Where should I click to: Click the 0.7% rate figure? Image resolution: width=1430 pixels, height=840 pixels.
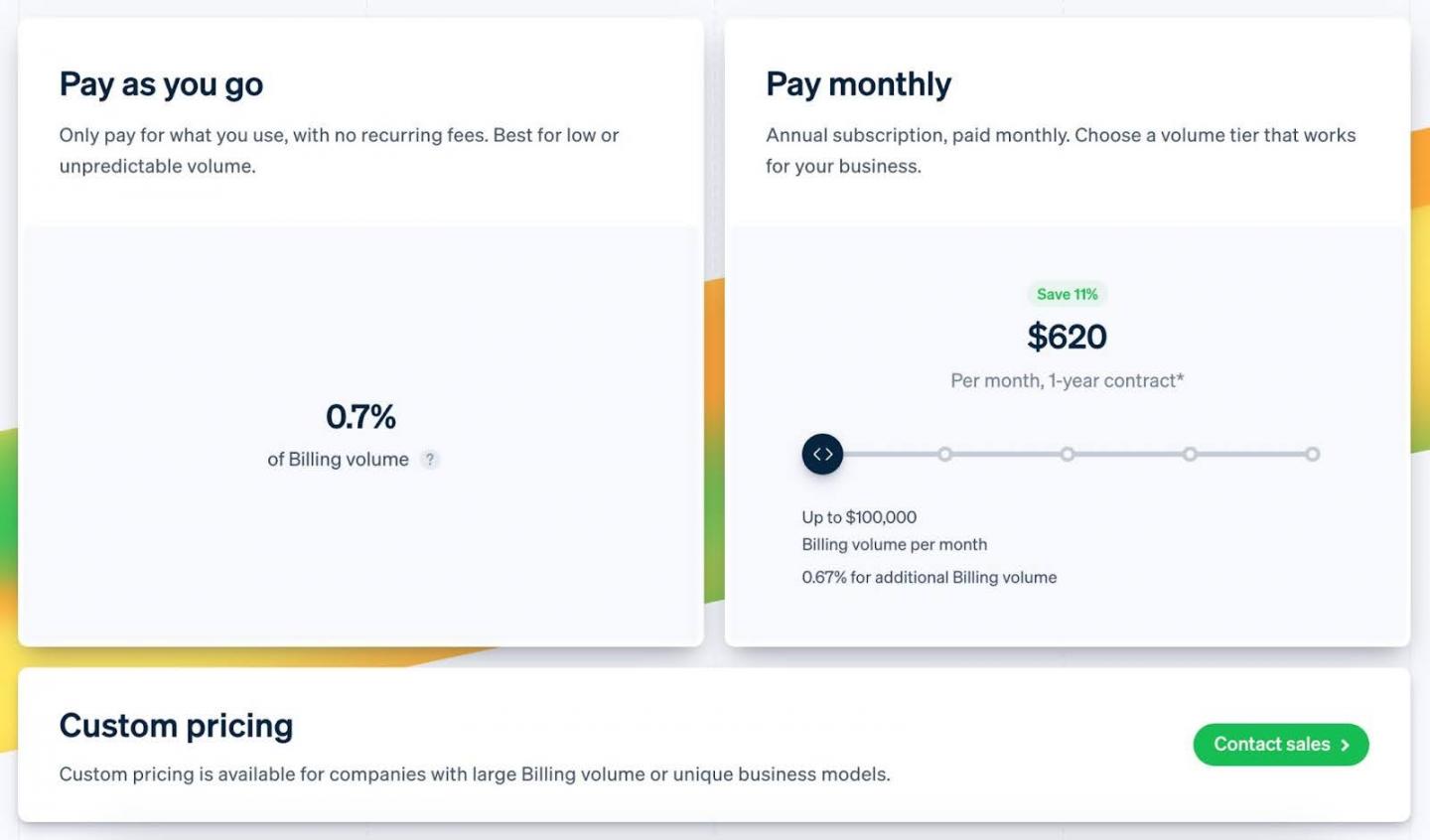(x=360, y=417)
